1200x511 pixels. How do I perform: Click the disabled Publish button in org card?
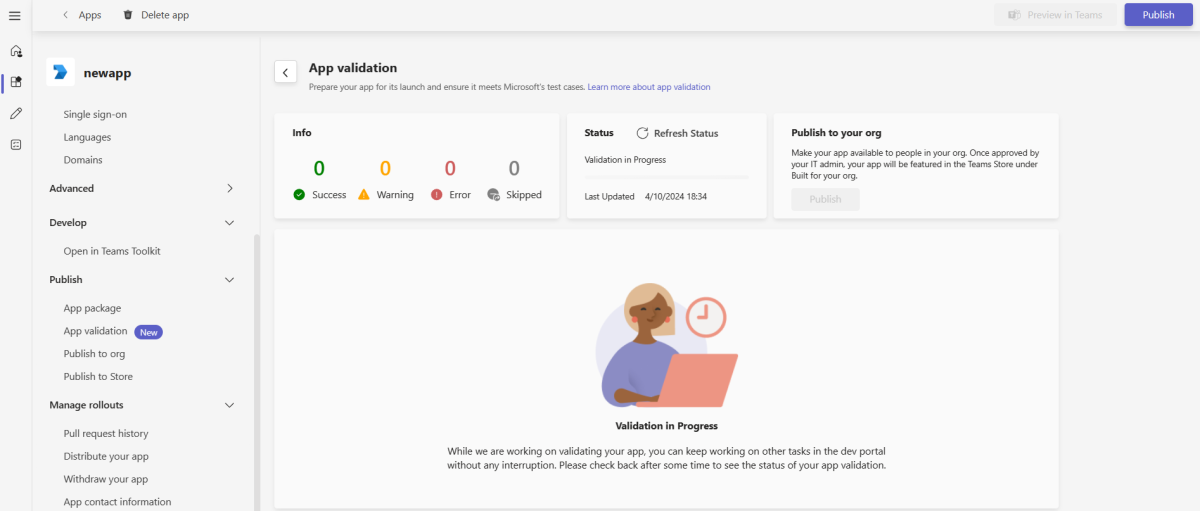825,199
